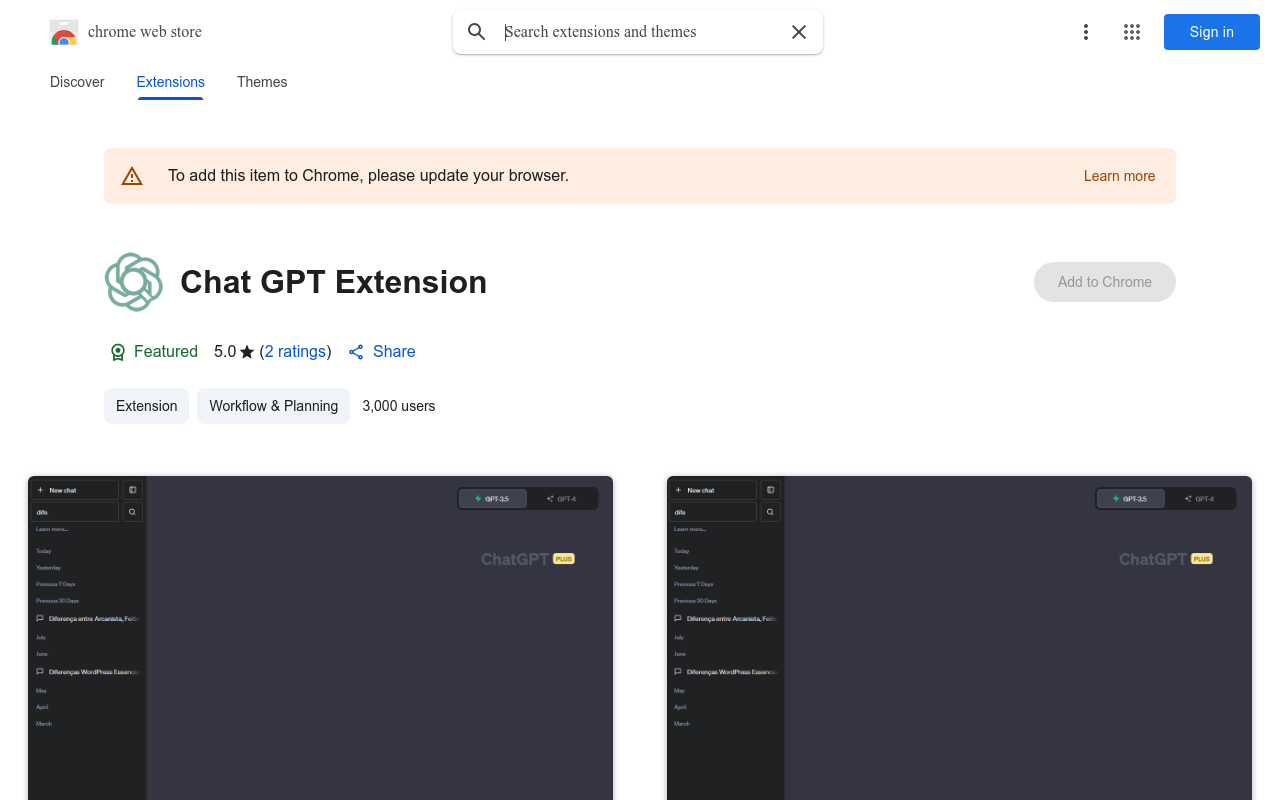
Task: Click the Featured badge icon
Action: click(118, 352)
